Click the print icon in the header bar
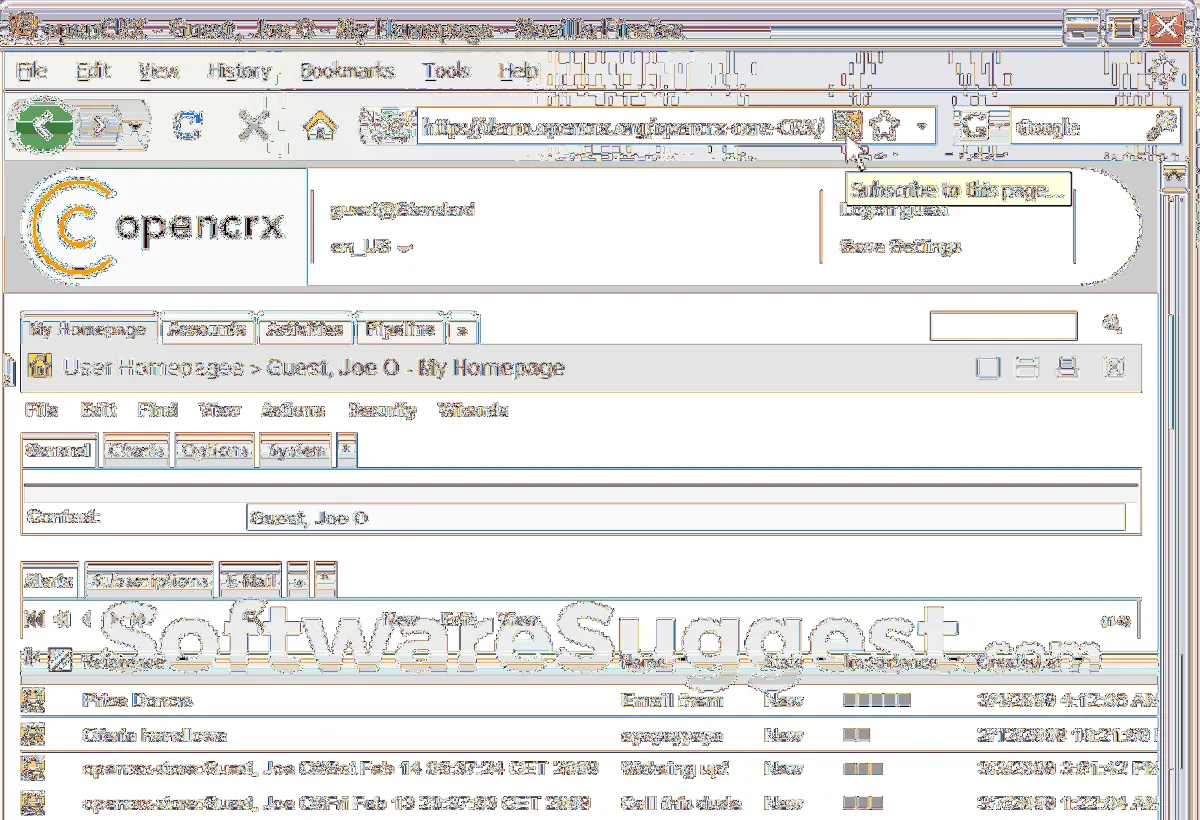 (1068, 368)
